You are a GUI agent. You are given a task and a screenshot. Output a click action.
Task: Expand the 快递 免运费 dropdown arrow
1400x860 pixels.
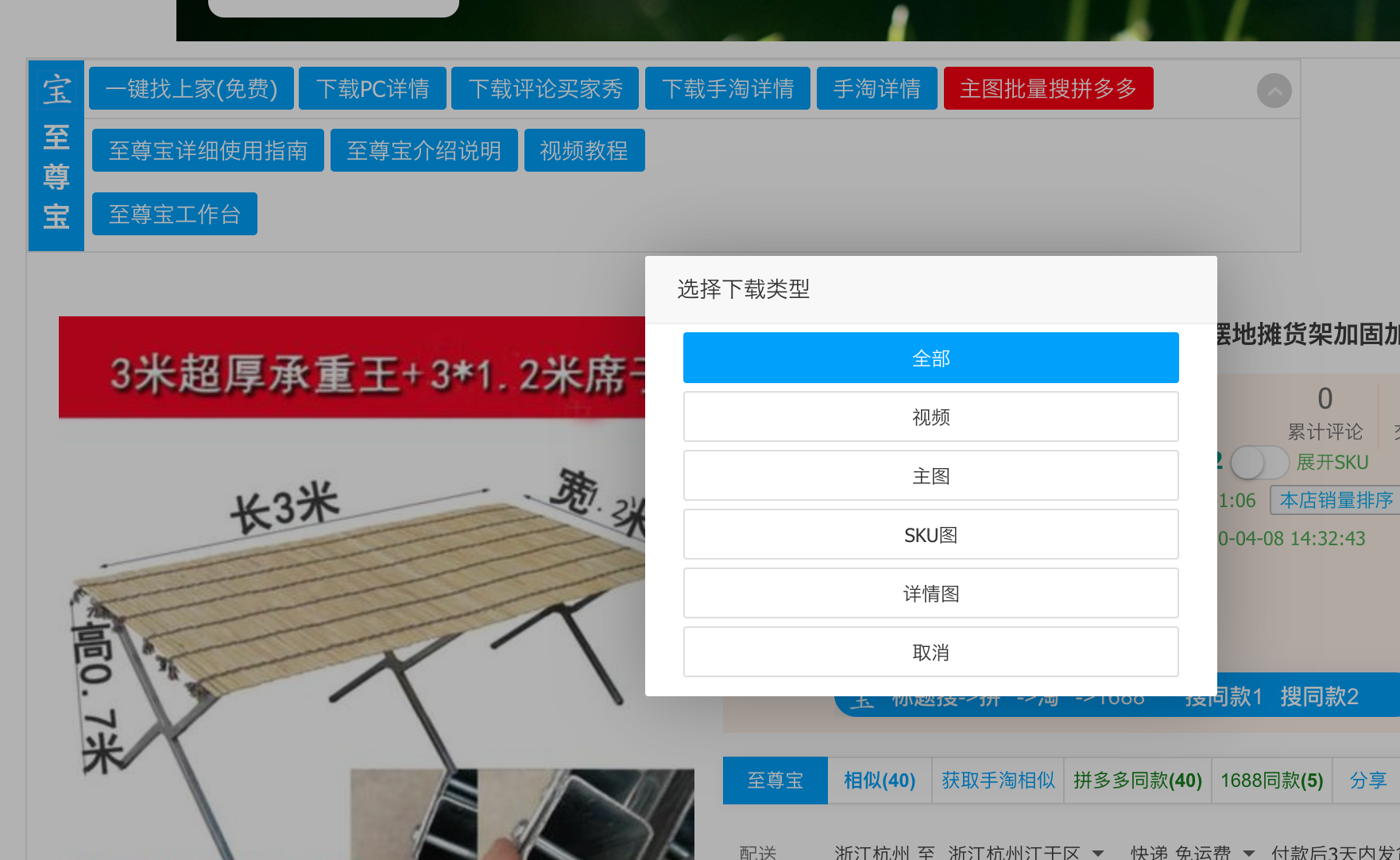pyautogui.click(x=1249, y=853)
